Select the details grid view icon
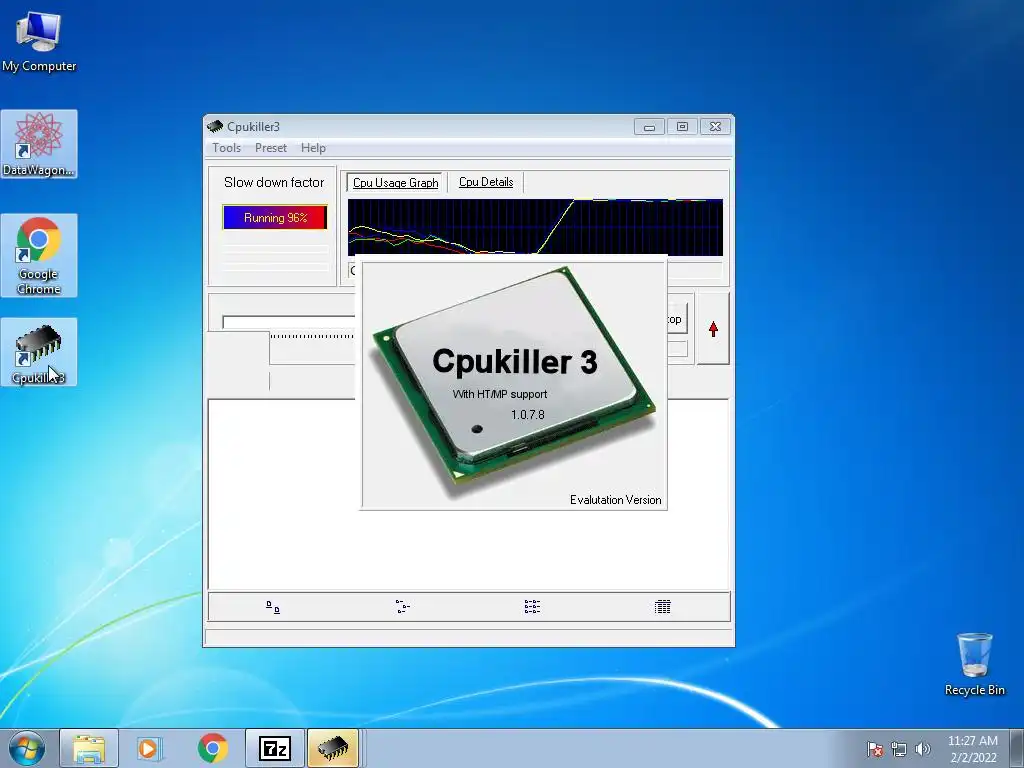 pos(662,607)
